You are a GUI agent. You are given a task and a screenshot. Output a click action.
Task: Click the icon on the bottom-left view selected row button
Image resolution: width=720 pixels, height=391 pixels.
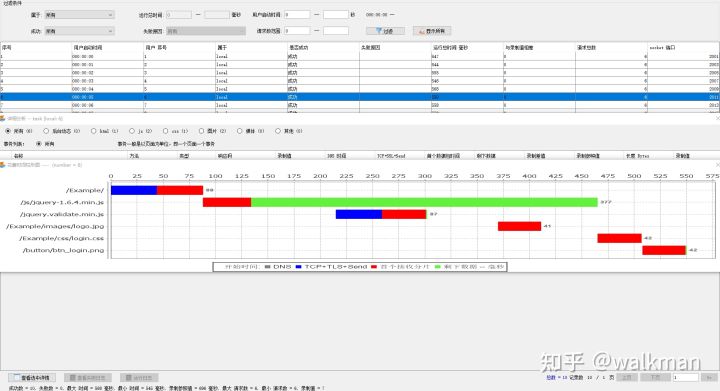click(17, 377)
